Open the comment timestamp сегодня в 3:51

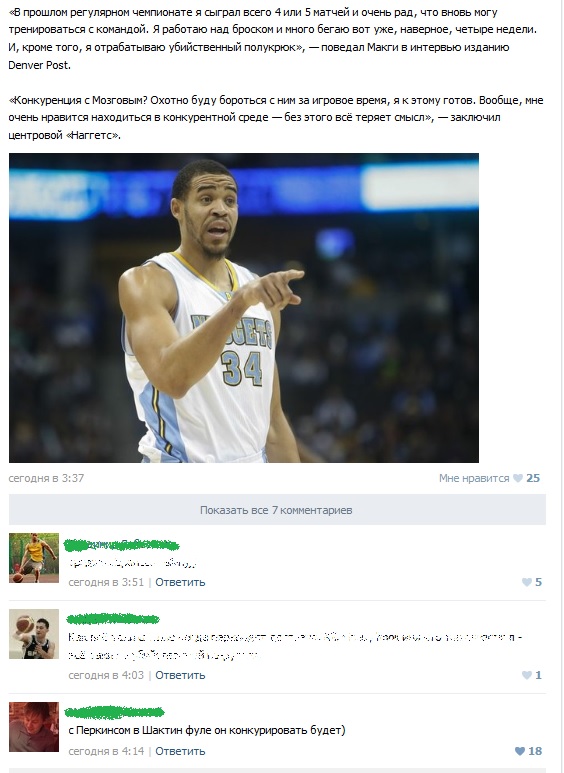click(106, 582)
